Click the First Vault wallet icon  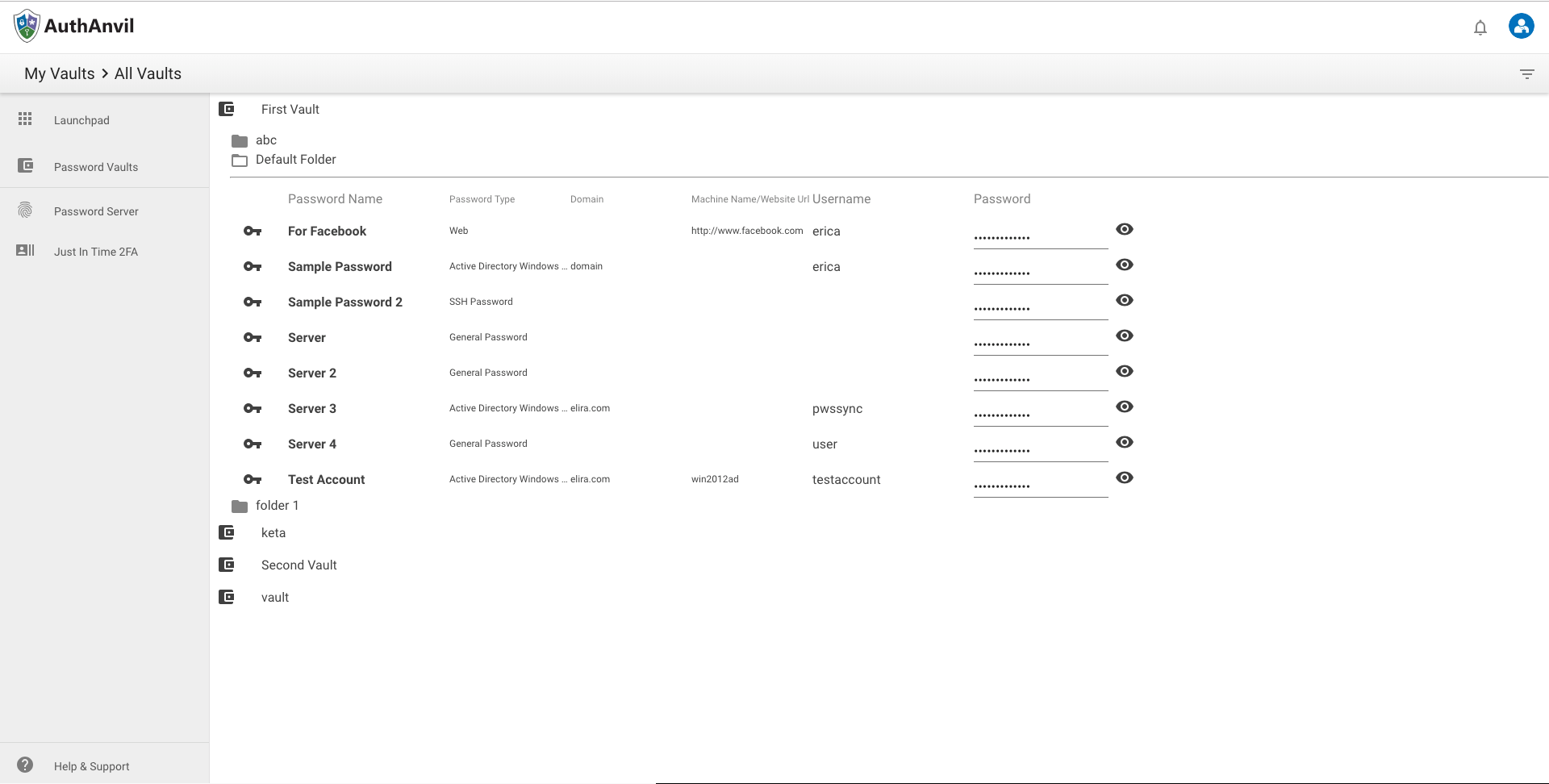click(227, 109)
